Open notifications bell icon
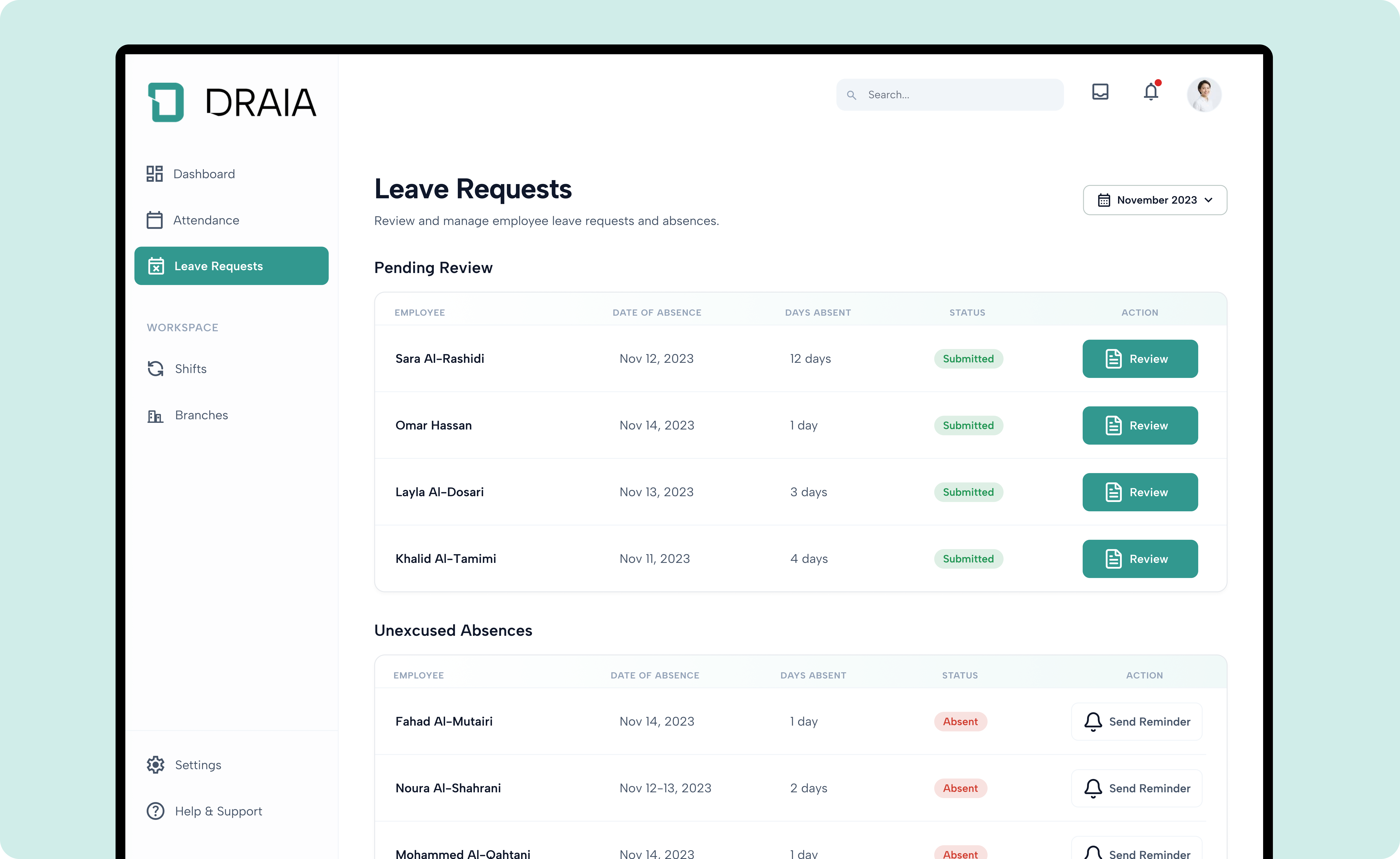1400x859 pixels. (x=1152, y=91)
